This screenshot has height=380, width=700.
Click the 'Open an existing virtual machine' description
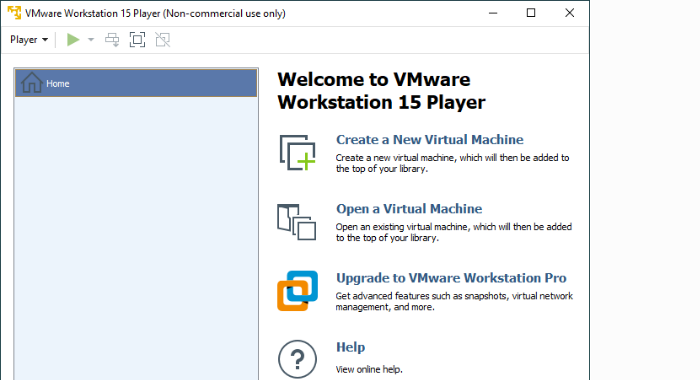click(454, 232)
